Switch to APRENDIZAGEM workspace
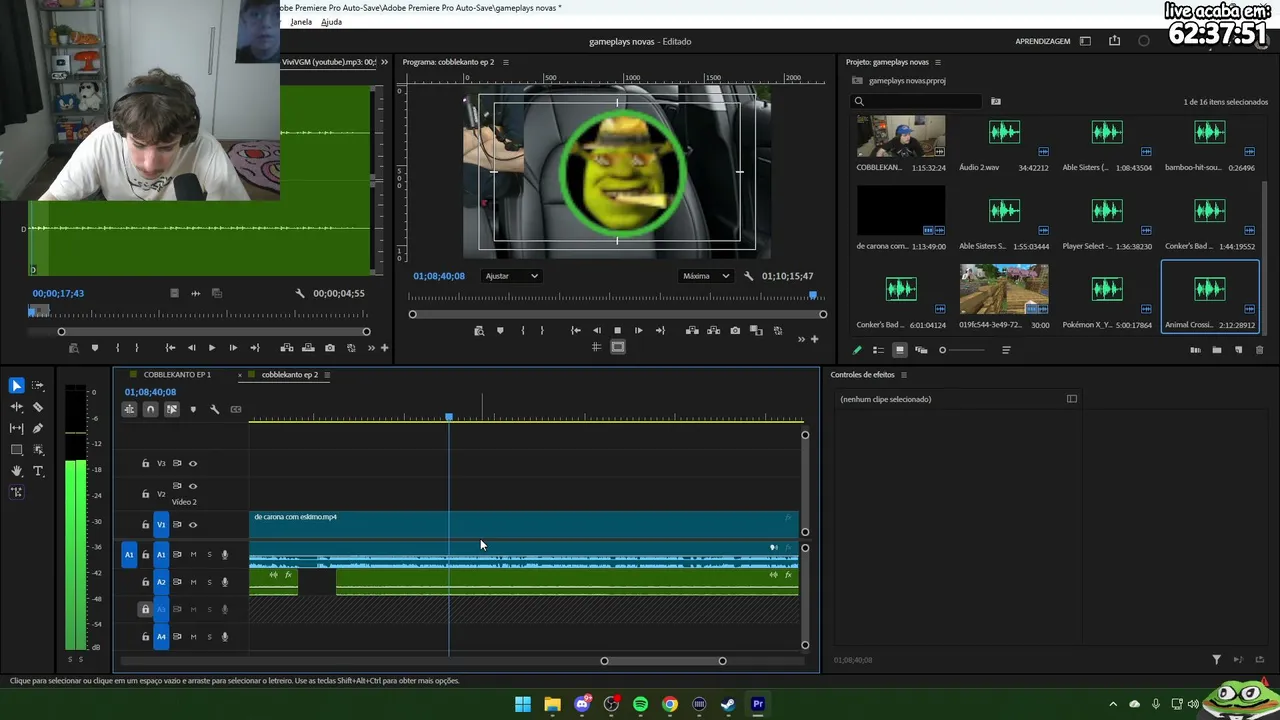1280x720 pixels. [1043, 41]
